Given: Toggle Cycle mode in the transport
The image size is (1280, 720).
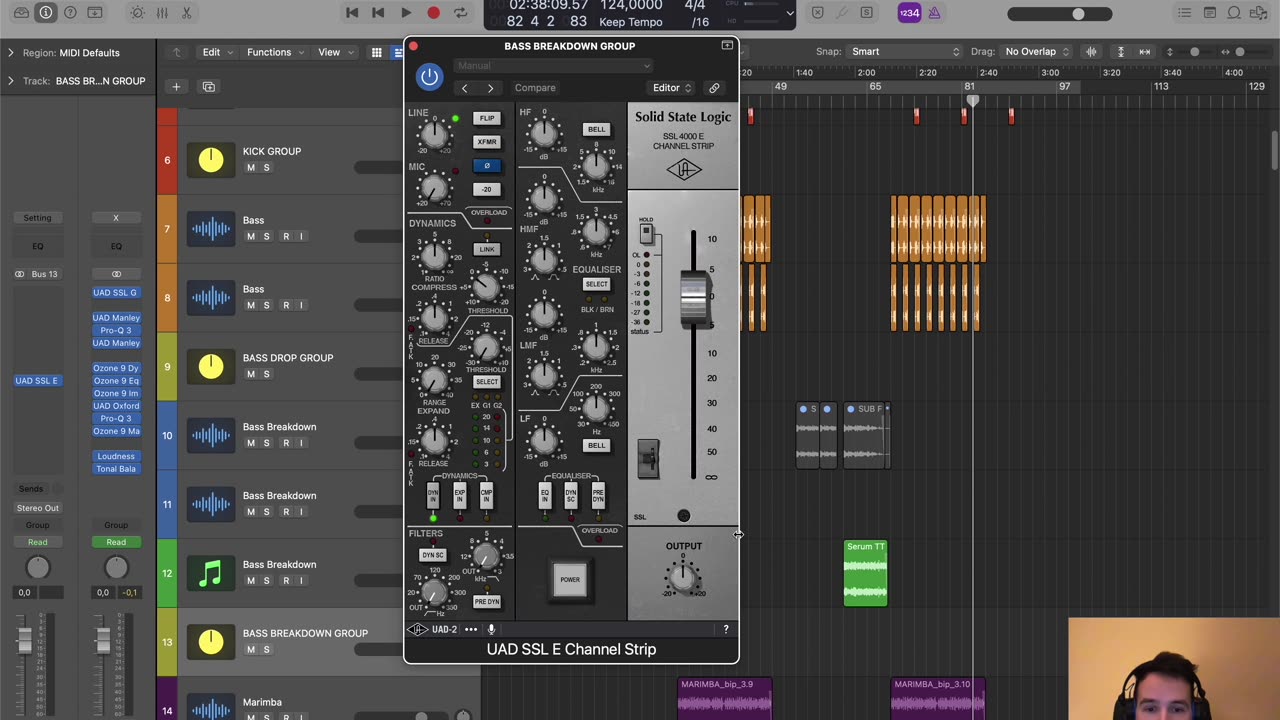Looking at the screenshot, I should click(460, 13).
